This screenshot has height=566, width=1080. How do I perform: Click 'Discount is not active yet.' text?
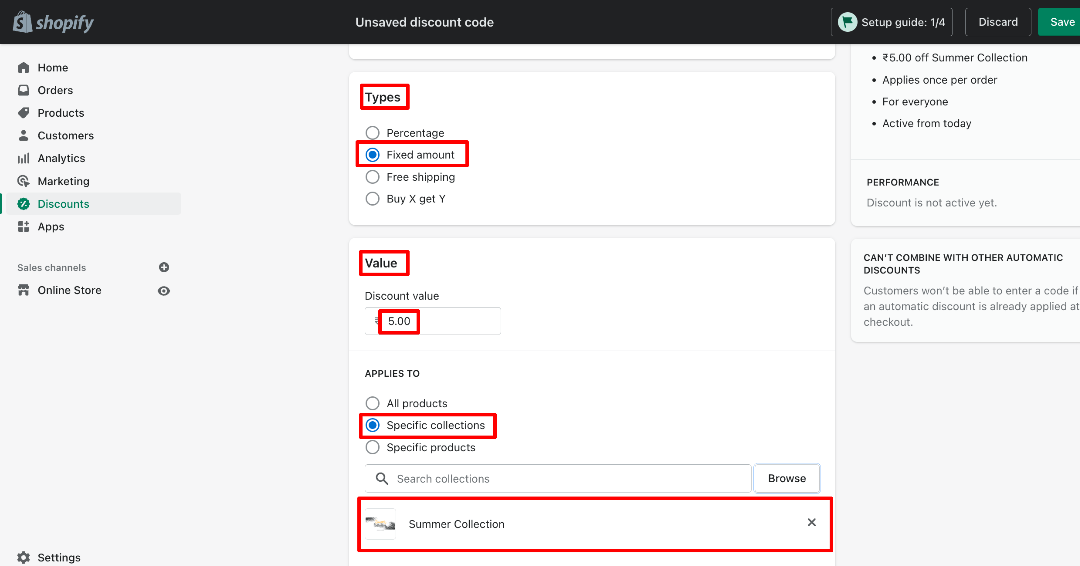[x=931, y=203]
